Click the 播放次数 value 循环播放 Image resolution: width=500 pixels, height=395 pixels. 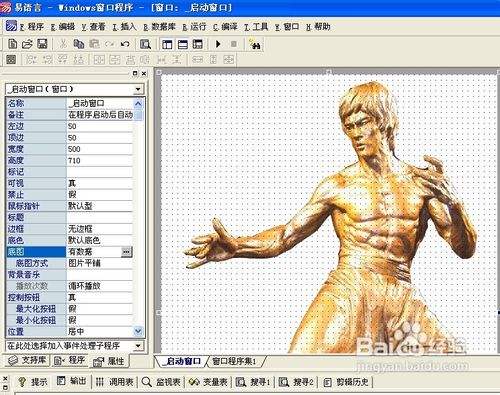(x=100, y=286)
